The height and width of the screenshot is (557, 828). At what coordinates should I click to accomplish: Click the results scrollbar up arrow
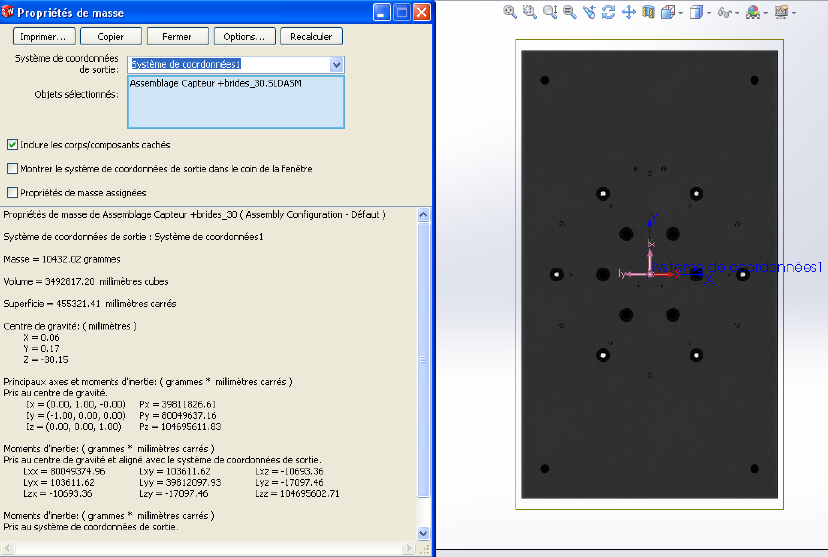point(423,214)
